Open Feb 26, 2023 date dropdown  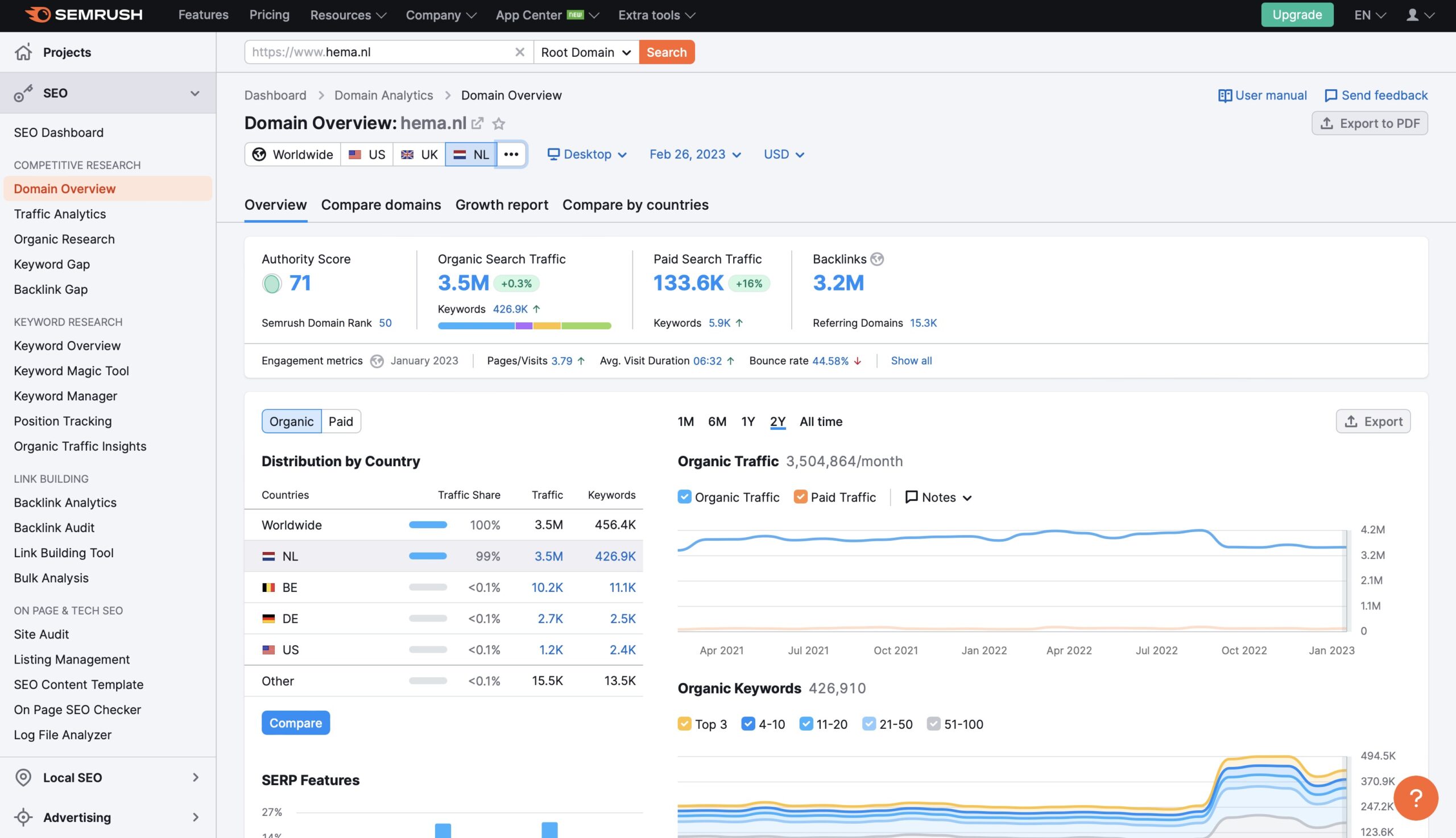click(x=695, y=154)
